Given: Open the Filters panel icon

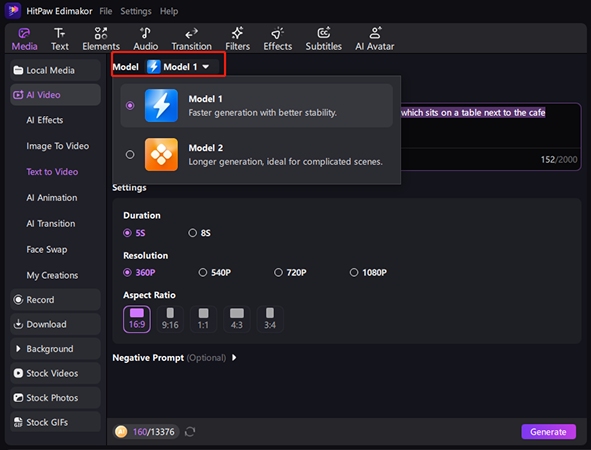Looking at the screenshot, I should [237, 33].
